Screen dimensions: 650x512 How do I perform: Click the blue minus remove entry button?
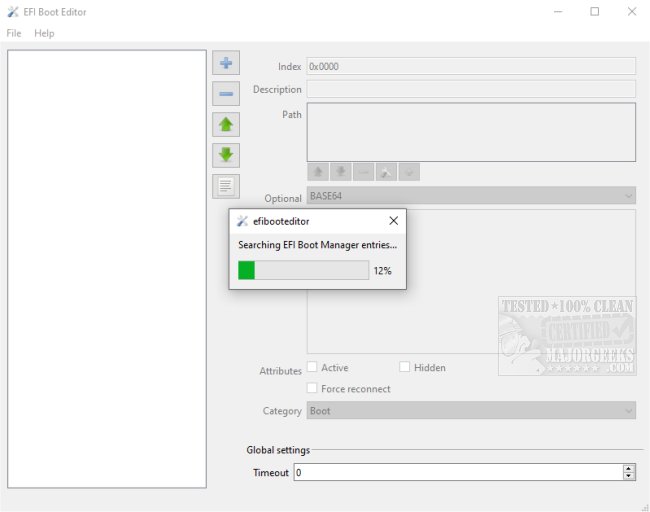coord(226,94)
